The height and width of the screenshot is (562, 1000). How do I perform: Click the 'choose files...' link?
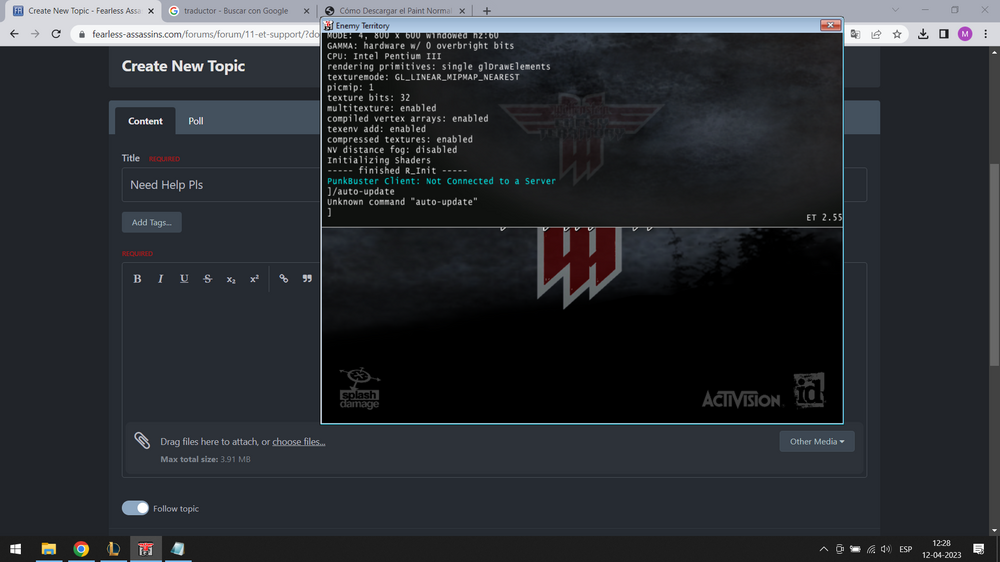[298, 441]
